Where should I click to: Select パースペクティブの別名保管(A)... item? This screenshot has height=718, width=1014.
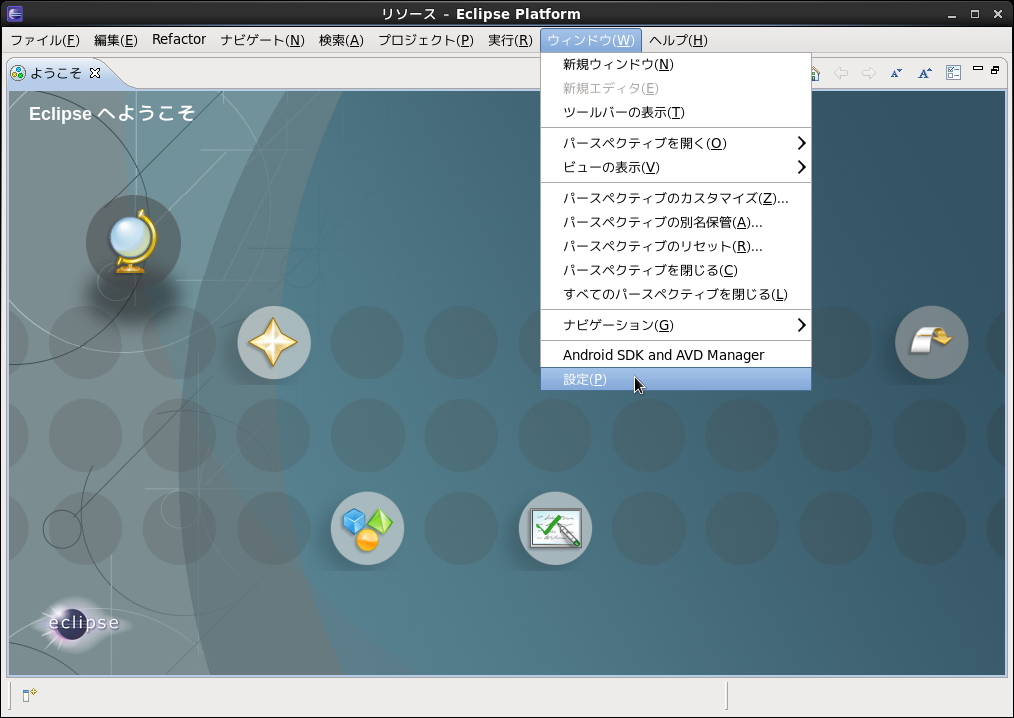tap(676, 222)
